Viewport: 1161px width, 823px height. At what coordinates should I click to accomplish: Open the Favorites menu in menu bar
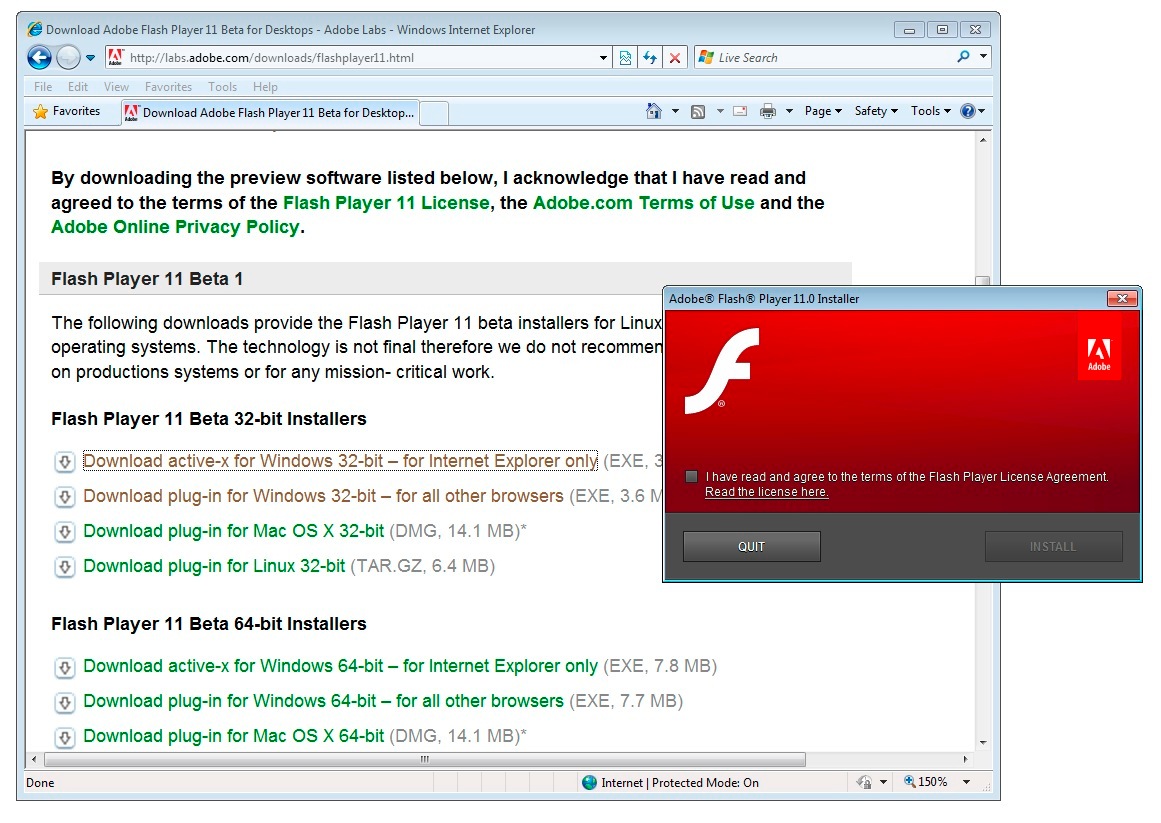click(x=168, y=87)
